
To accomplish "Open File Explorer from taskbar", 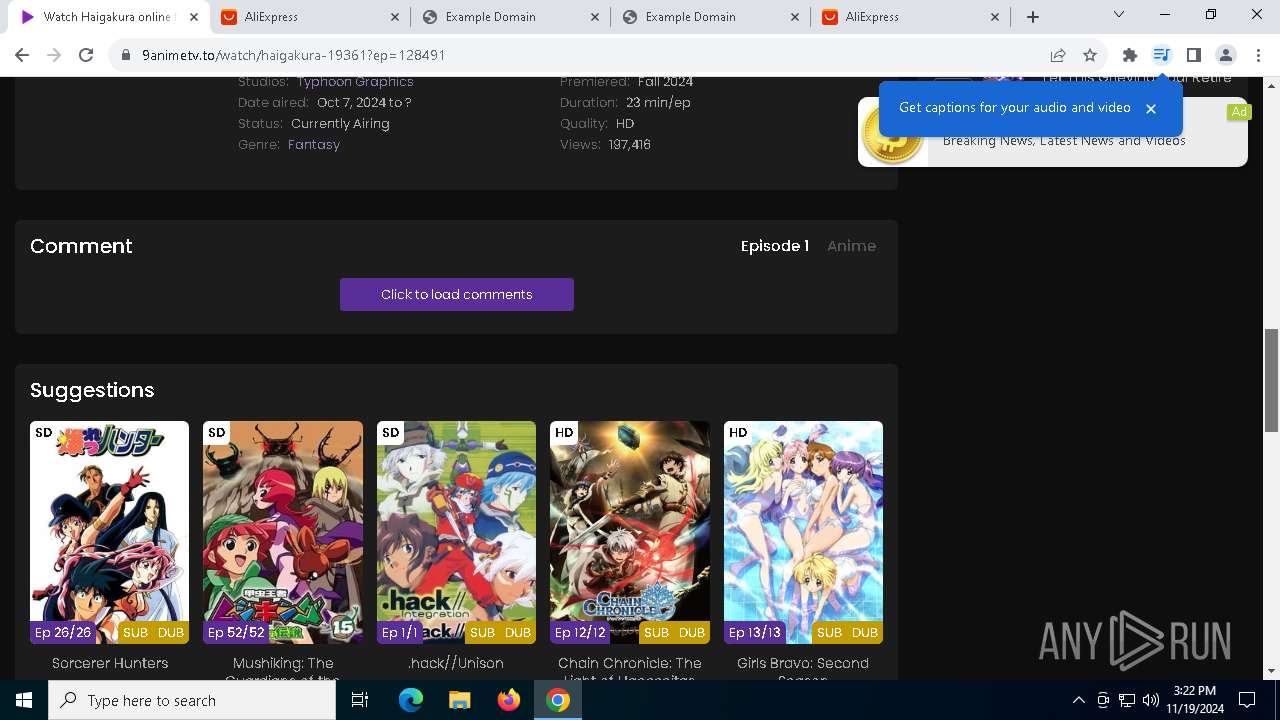I will (459, 700).
